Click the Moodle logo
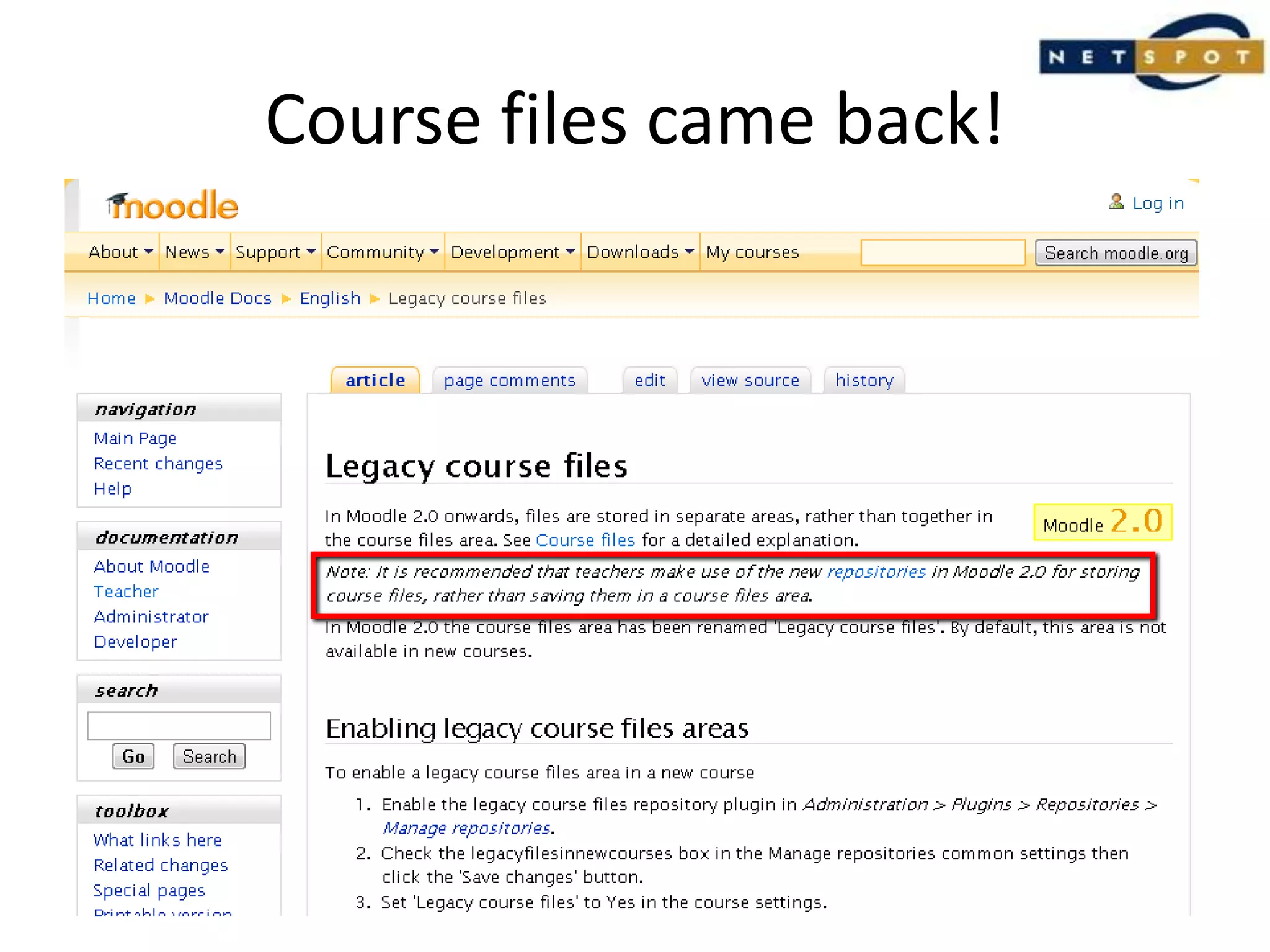 point(172,205)
